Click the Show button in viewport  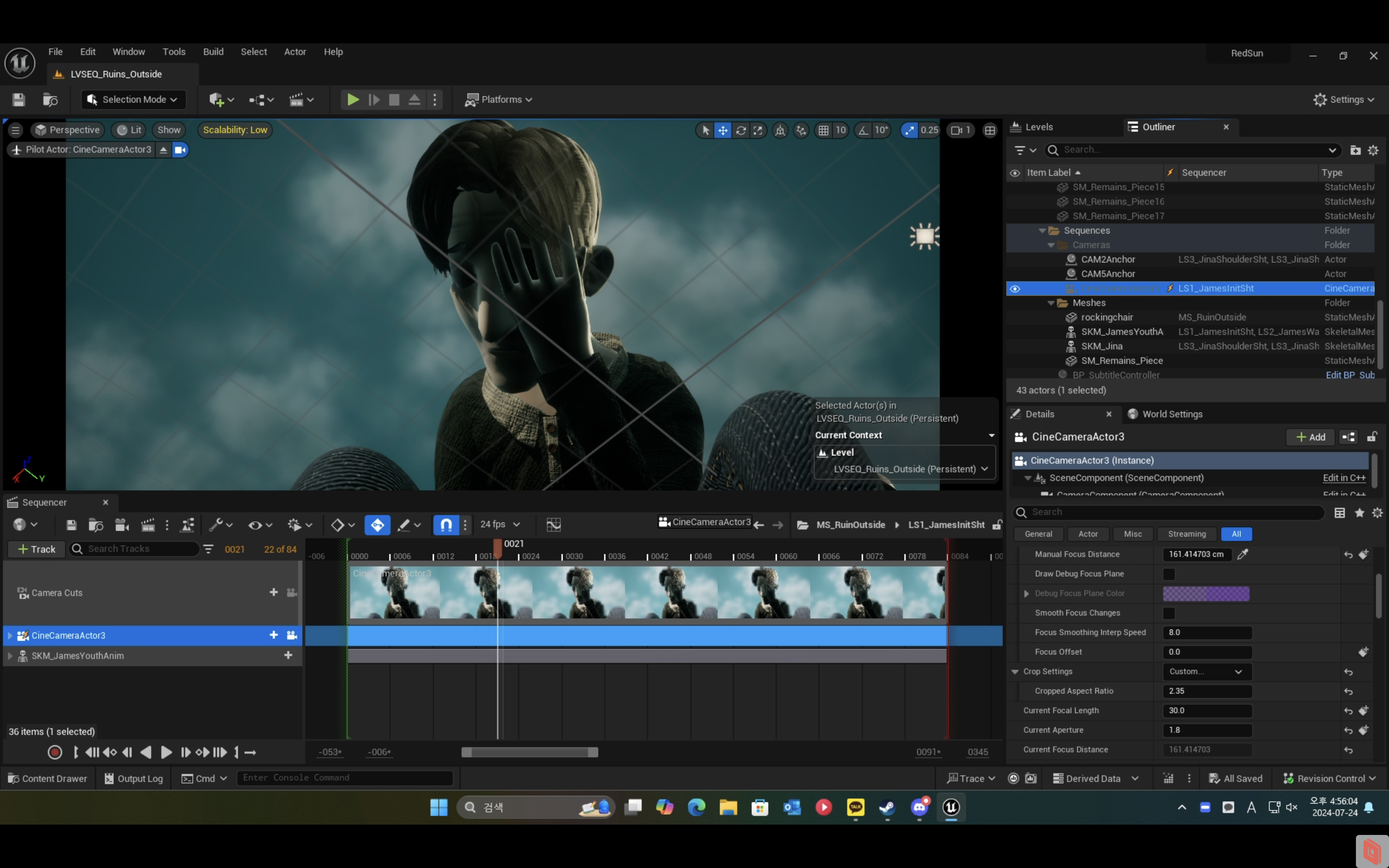pyautogui.click(x=169, y=130)
